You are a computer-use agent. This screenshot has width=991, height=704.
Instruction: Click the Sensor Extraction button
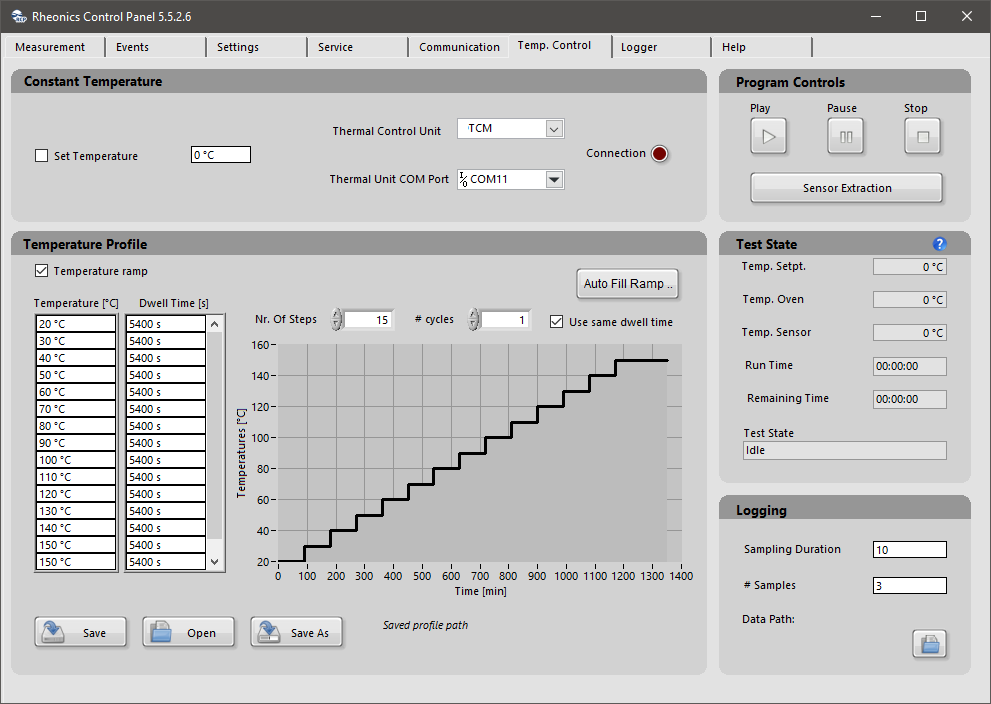click(846, 188)
